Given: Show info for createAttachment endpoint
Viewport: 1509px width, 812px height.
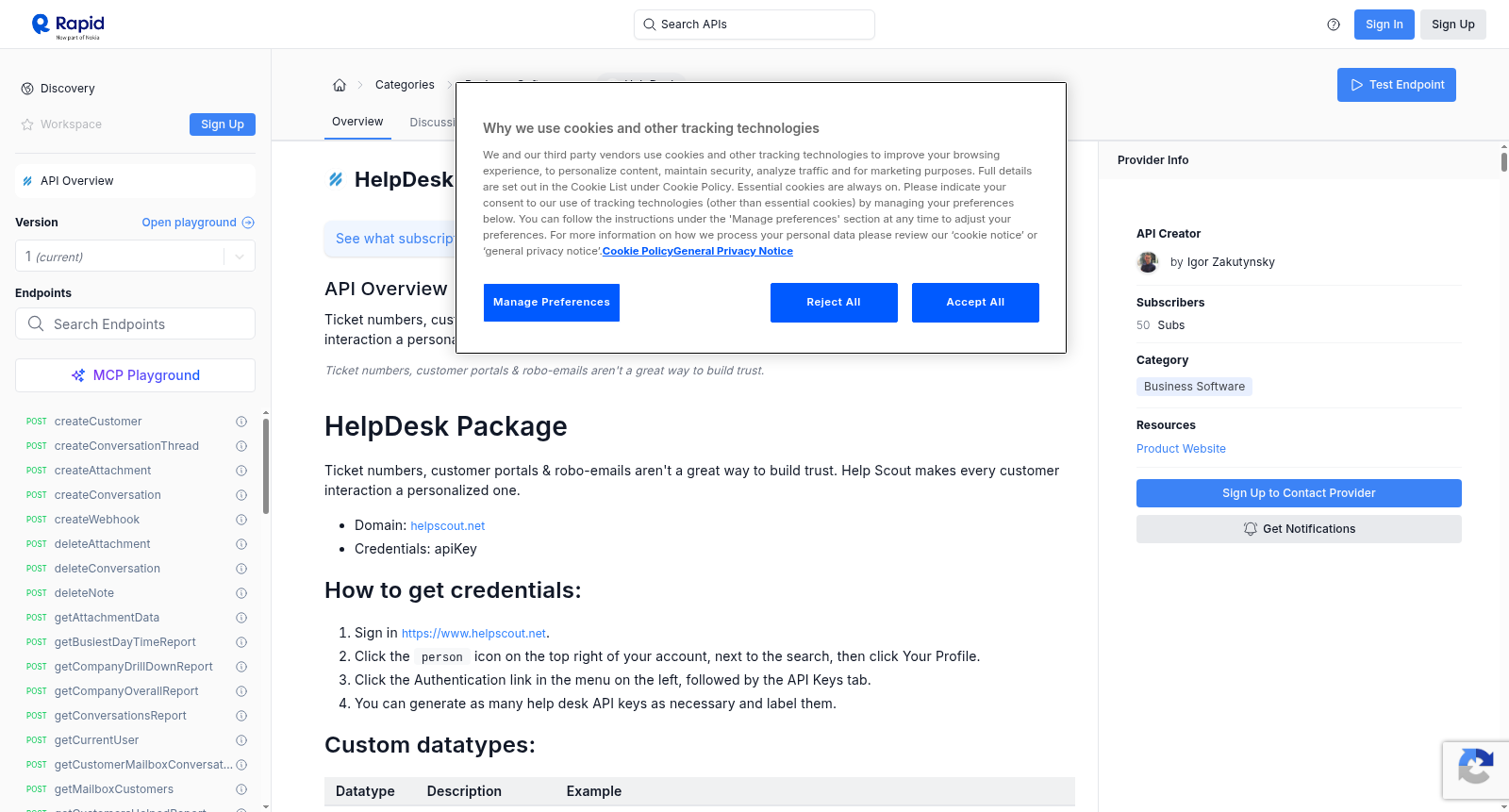Looking at the screenshot, I should tap(241, 471).
